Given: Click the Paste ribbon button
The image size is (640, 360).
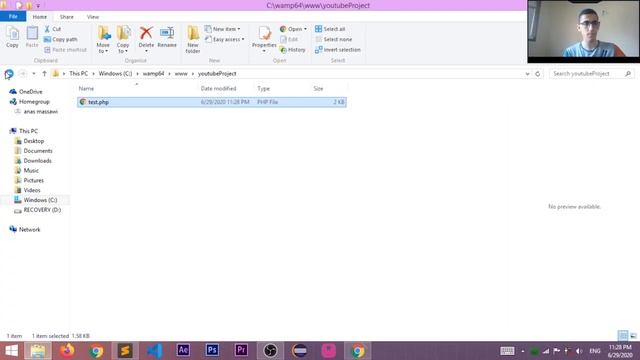Looking at the screenshot, I should 32,37.
